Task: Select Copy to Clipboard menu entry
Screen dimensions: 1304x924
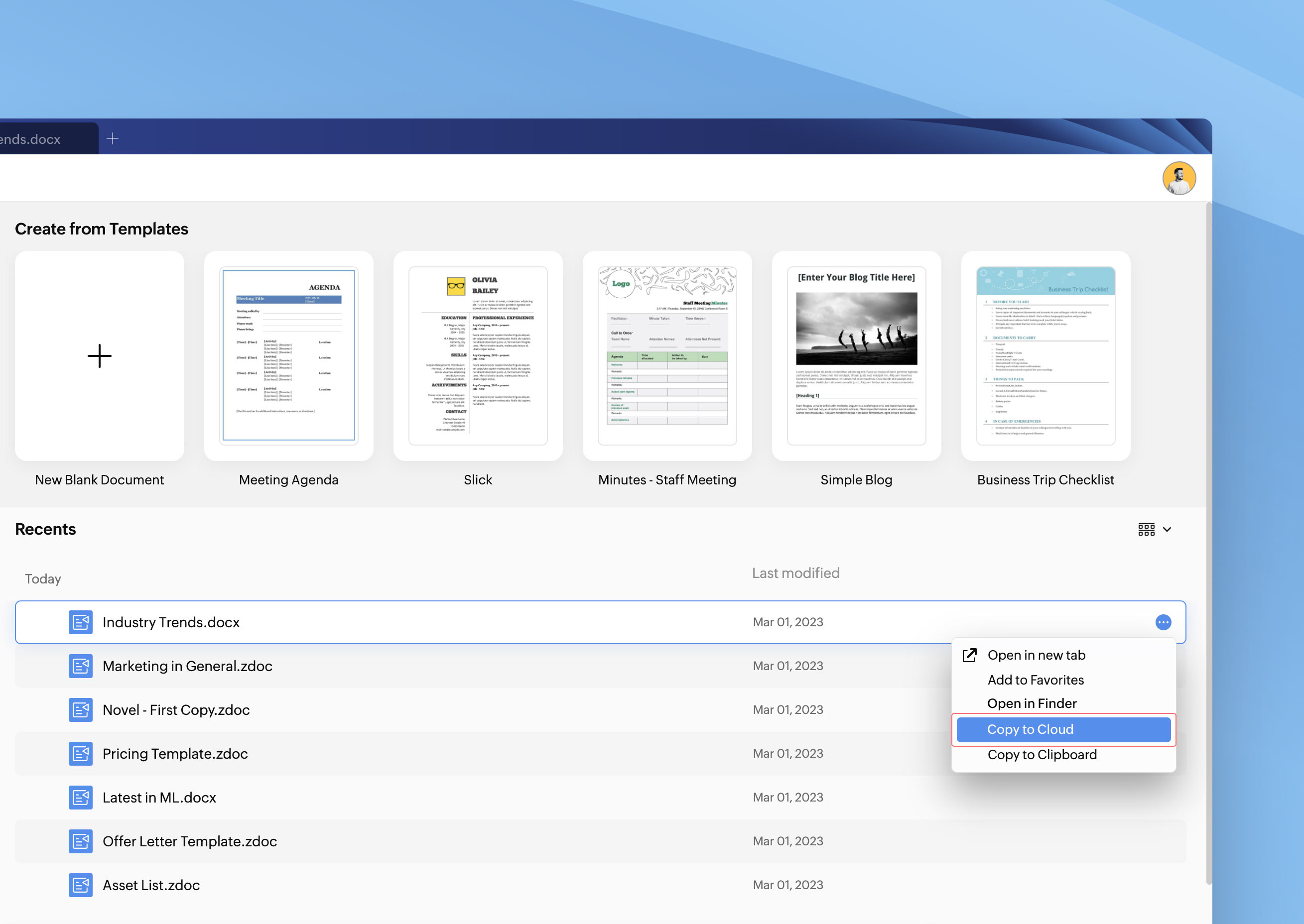Action: point(1042,754)
